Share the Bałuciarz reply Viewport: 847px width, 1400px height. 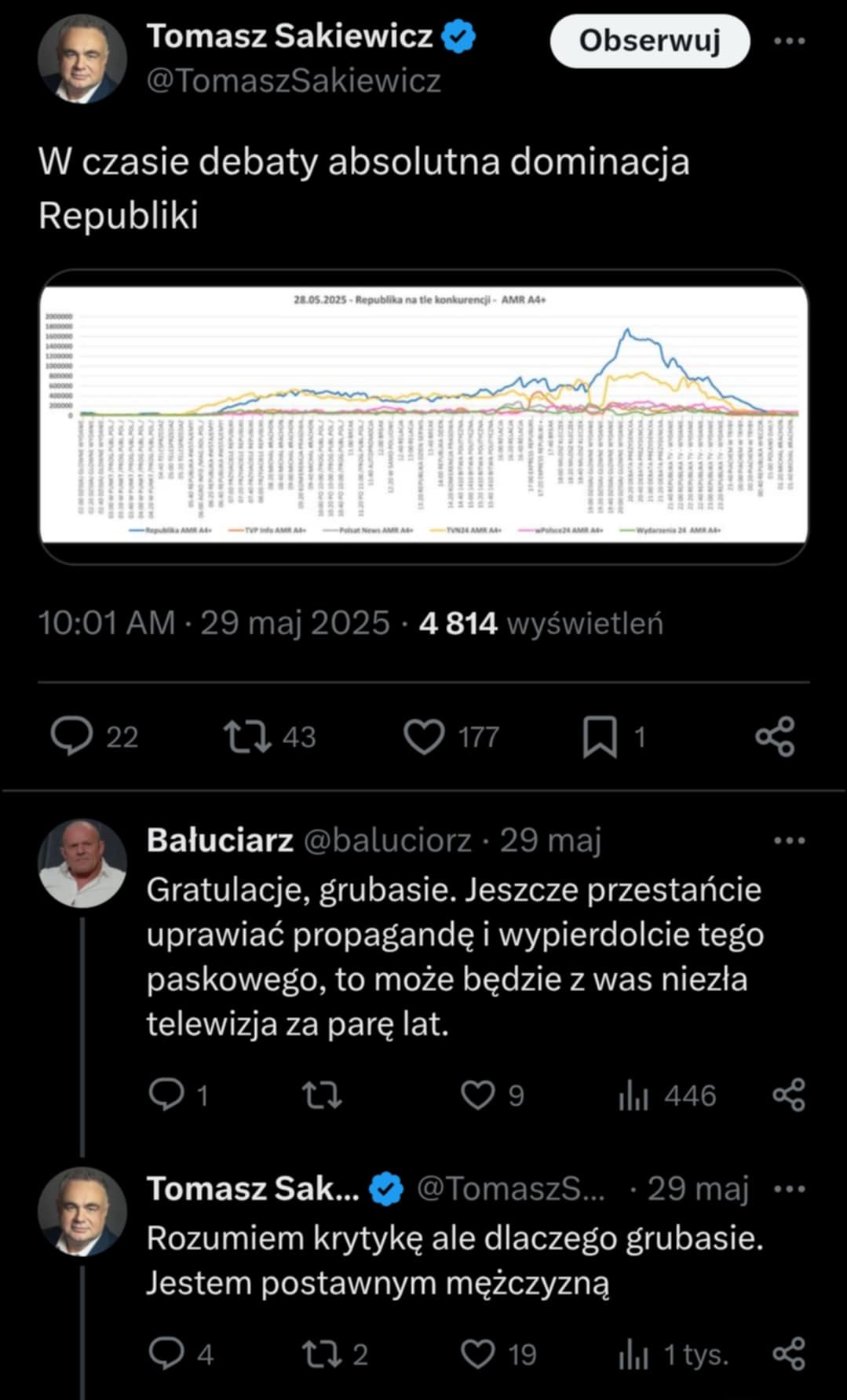(789, 1095)
